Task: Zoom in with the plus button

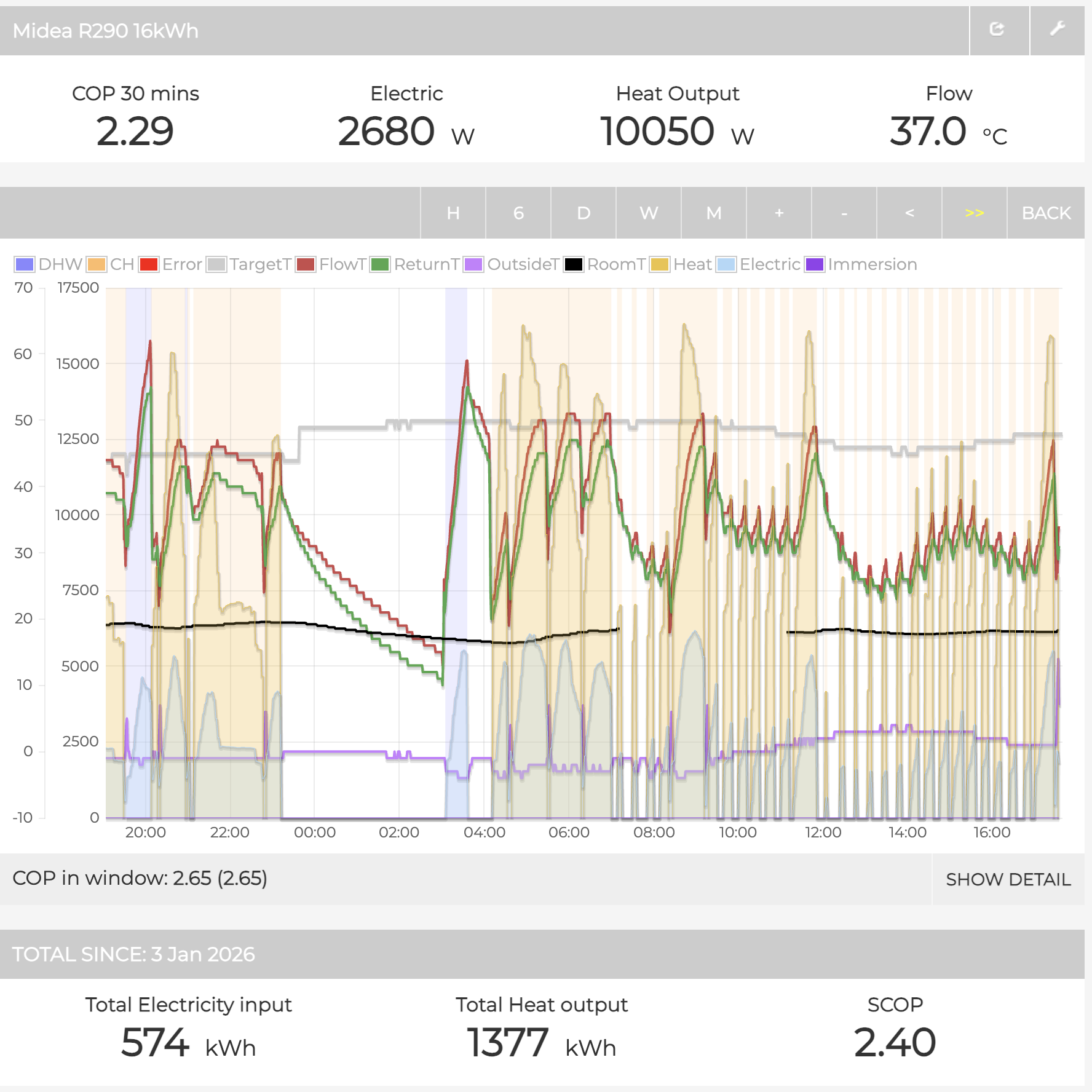Action: click(778, 213)
